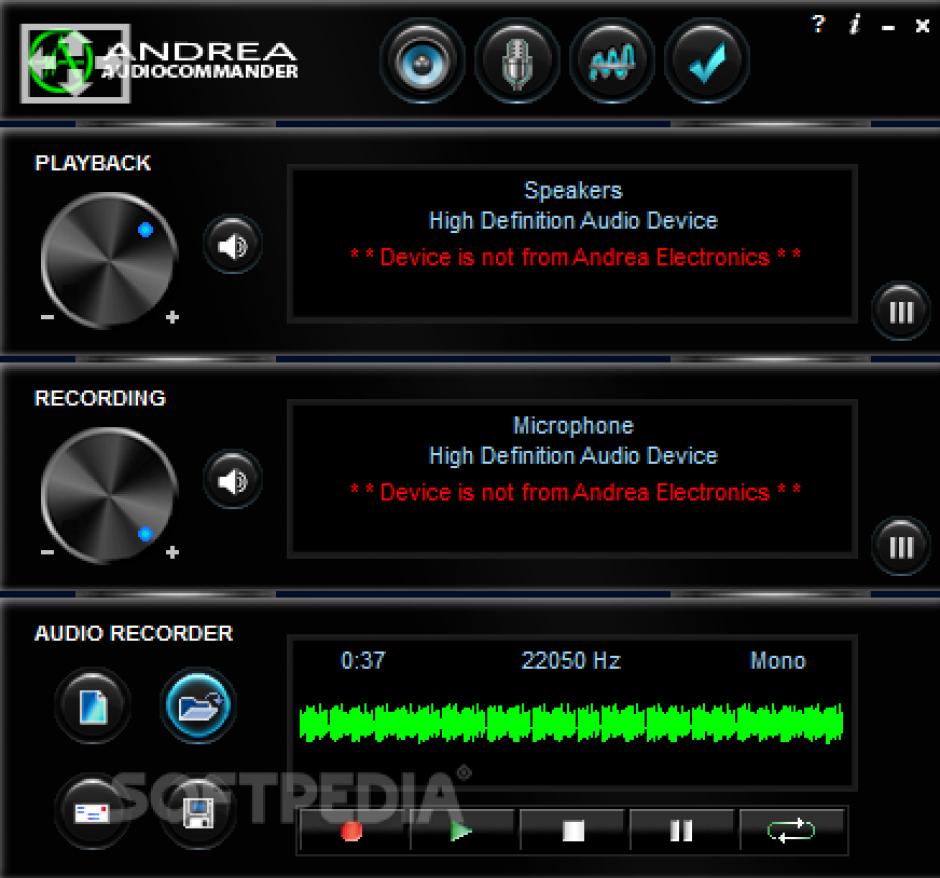Click the Andrea AudioCommander logo

pyautogui.click(x=159, y=62)
